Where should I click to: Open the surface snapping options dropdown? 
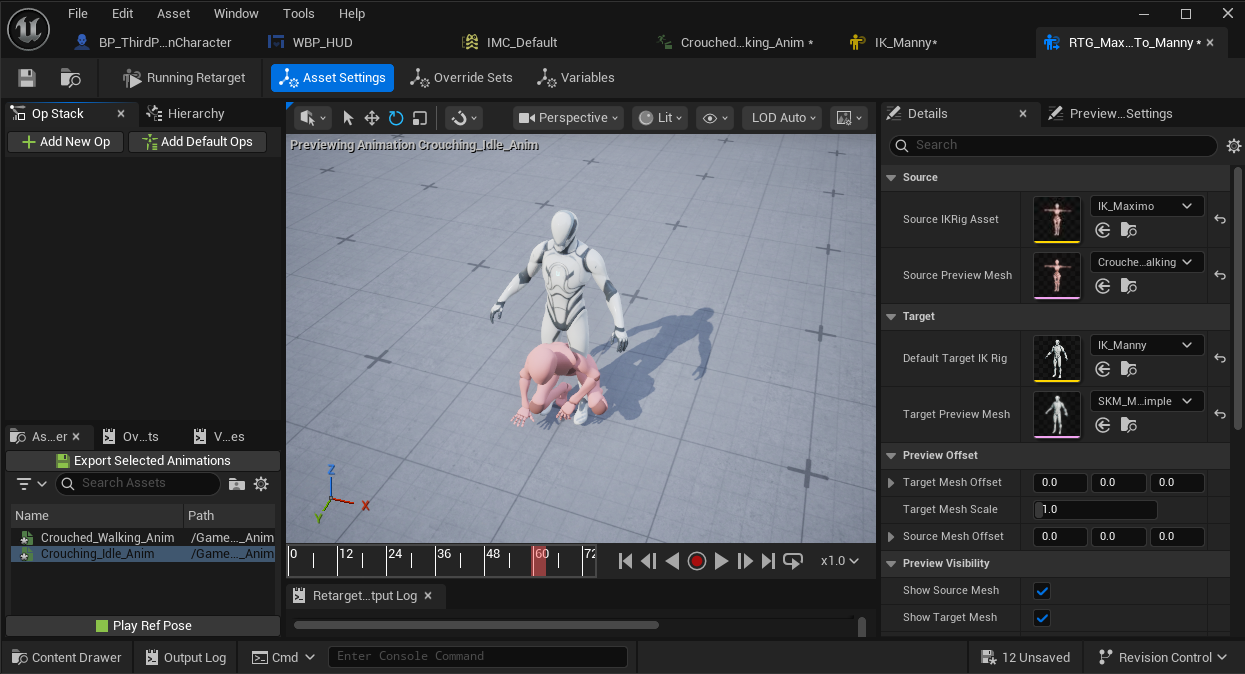click(463, 118)
